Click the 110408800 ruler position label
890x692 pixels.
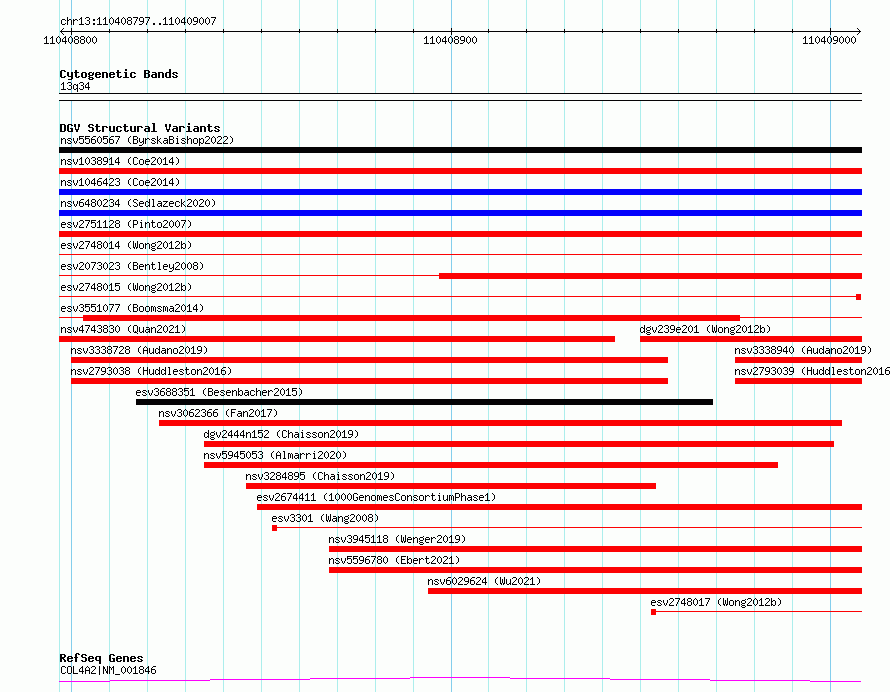coord(70,40)
